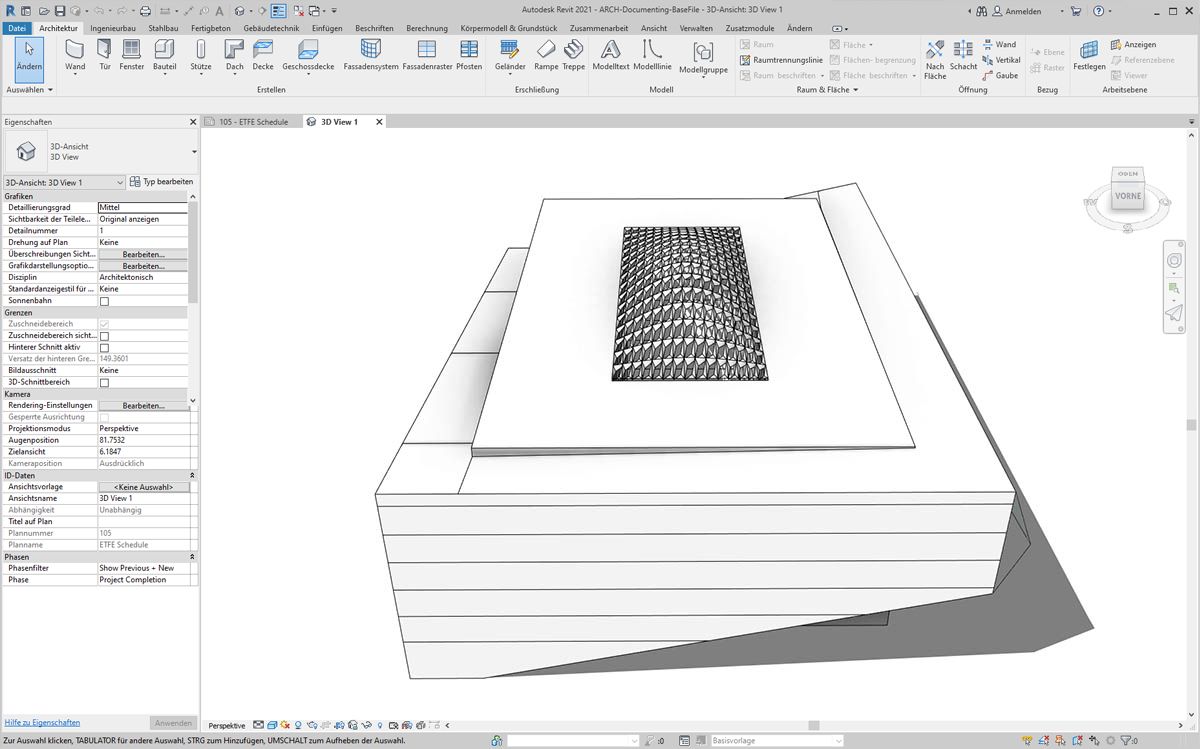Select the Modelltext tool

(610, 55)
